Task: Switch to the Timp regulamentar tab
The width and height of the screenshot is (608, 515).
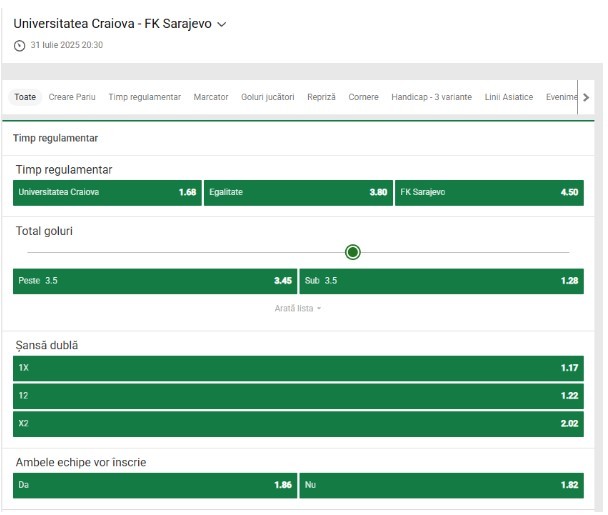Action: pos(145,97)
